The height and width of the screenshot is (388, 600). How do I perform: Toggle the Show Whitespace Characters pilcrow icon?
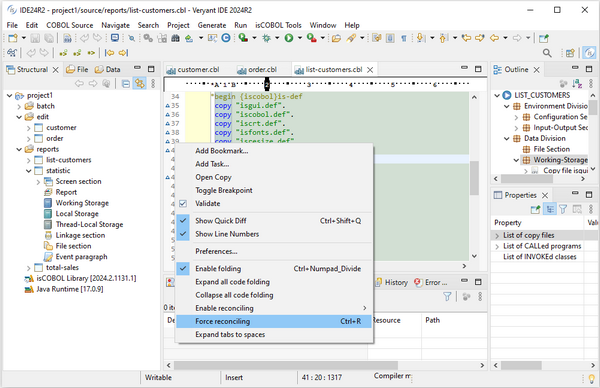404,38
